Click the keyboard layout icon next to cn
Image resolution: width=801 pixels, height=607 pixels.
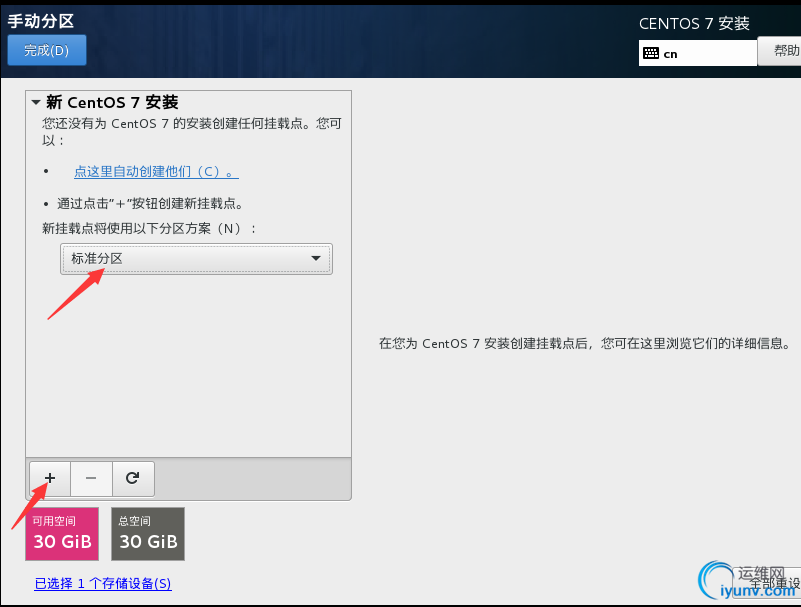point(651,53)
